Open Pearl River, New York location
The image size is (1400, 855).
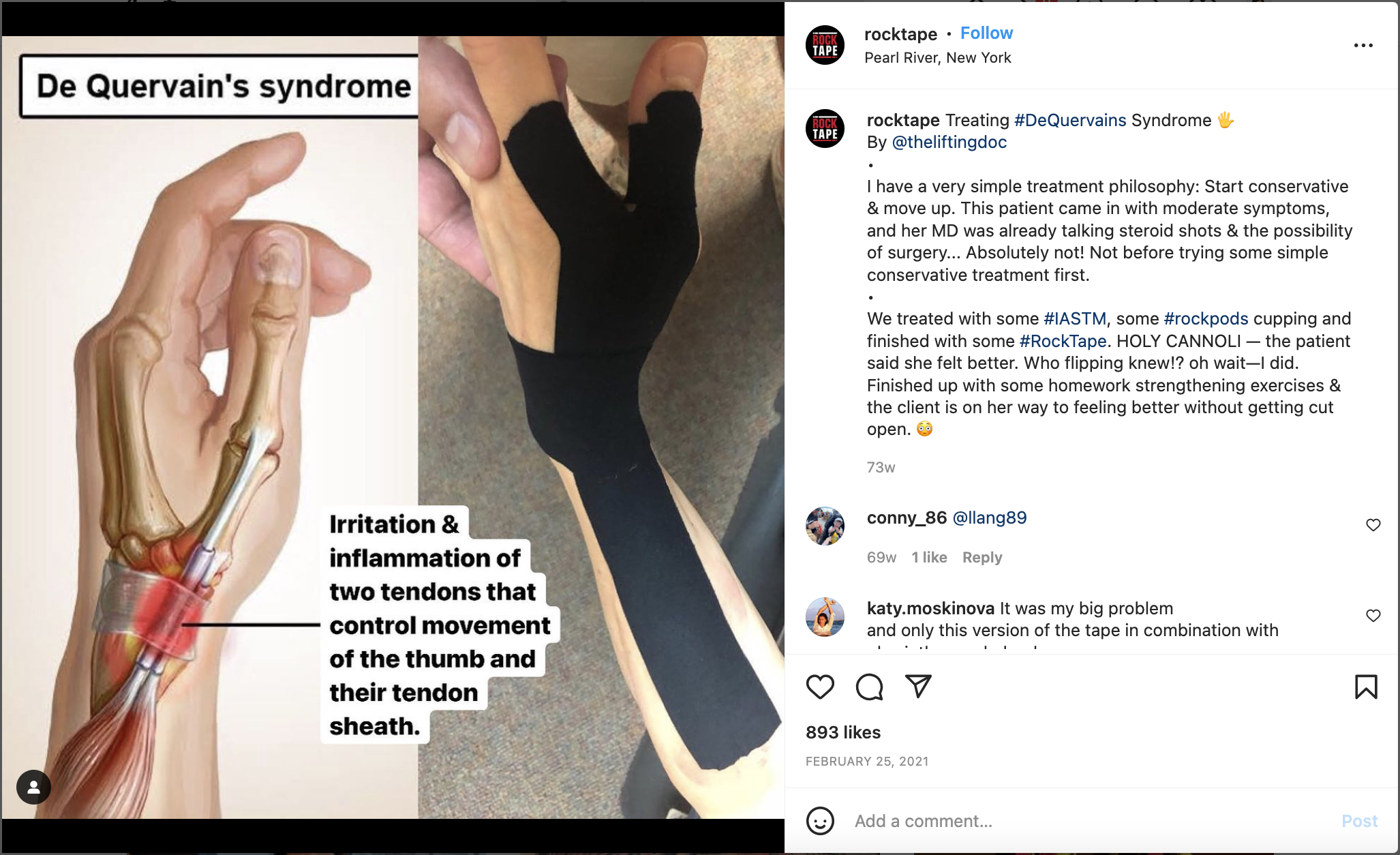(938, 58)
